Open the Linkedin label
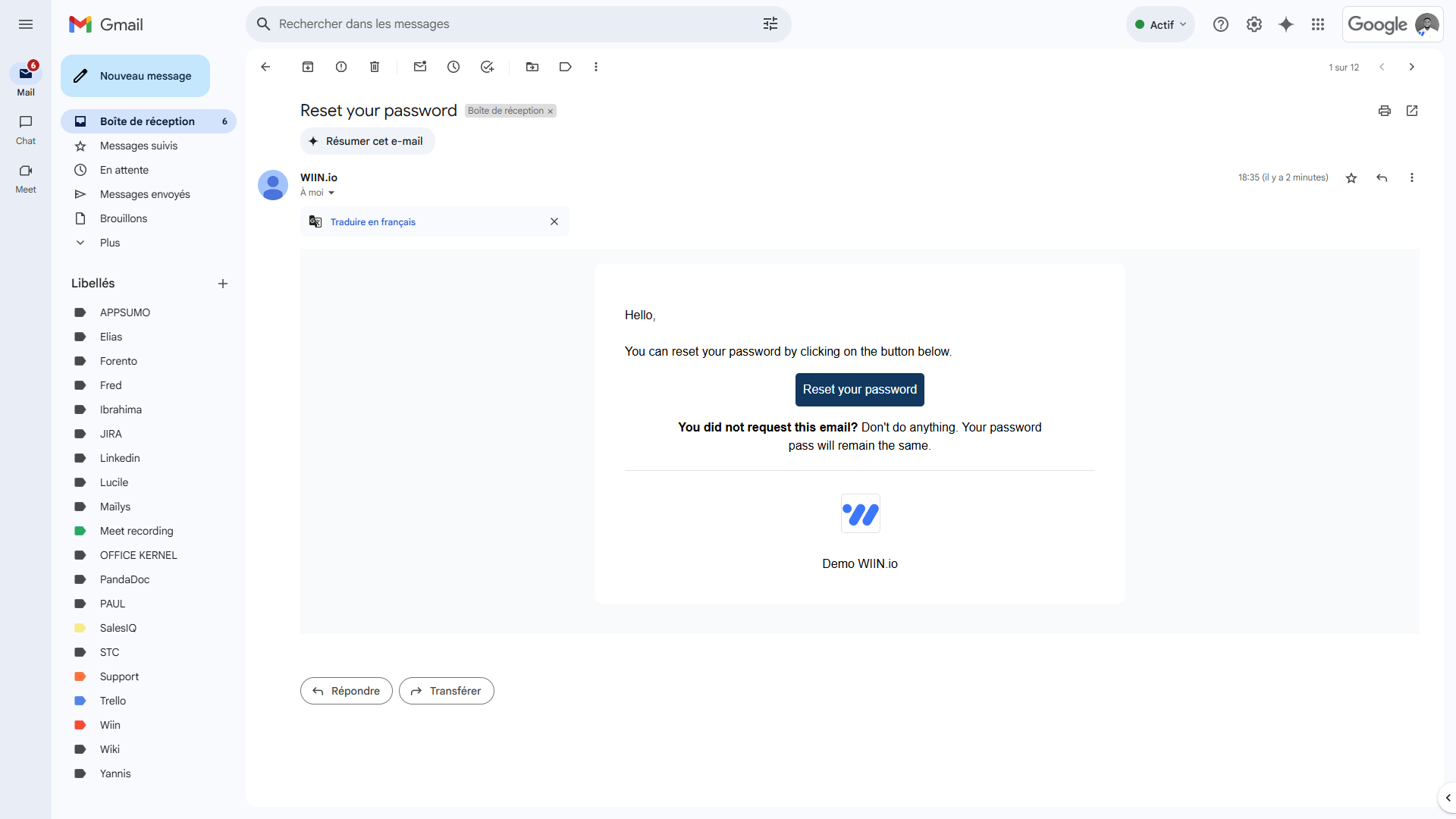1456x819 pixels. pyautogui.click(x=148, y=458)
